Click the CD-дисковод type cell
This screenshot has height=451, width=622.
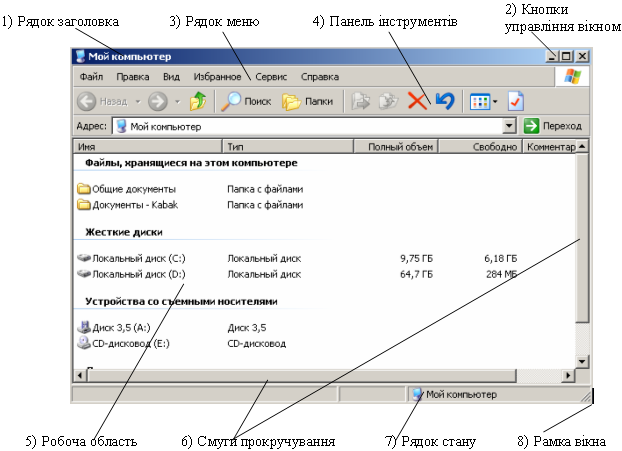pyautogui.click(x=257, y=344)
